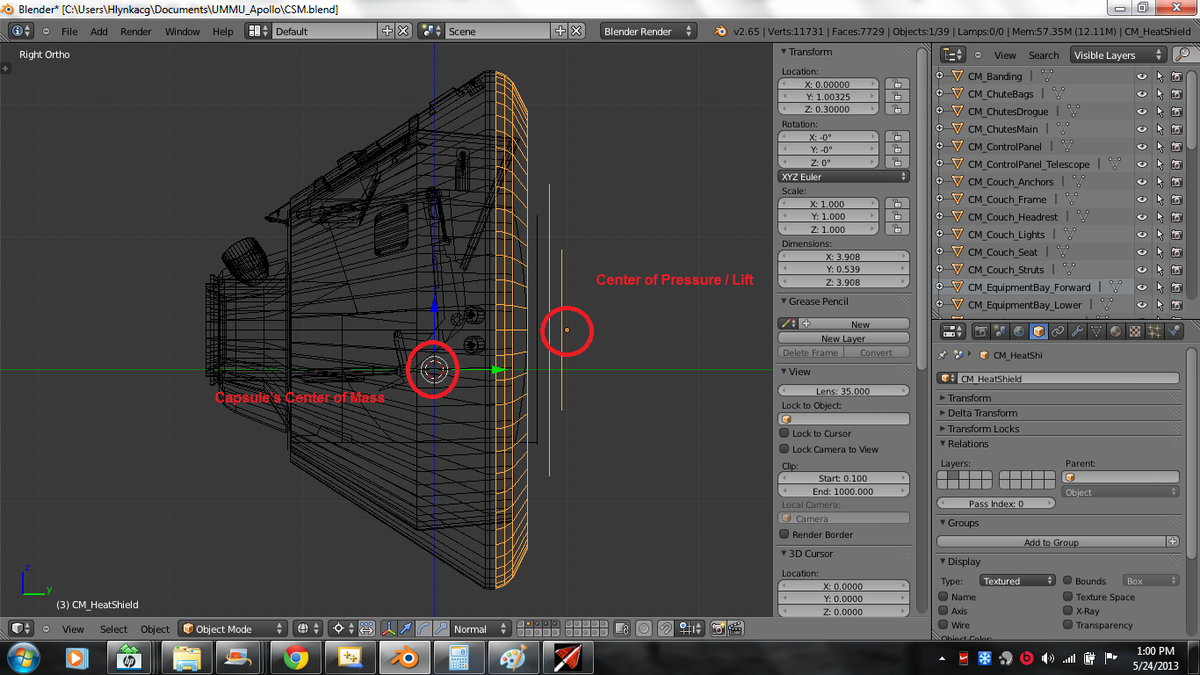Open the Physics properties tab
Image resolution: width=1200 pixels, height=675 pixels.
click(1174, 331)
